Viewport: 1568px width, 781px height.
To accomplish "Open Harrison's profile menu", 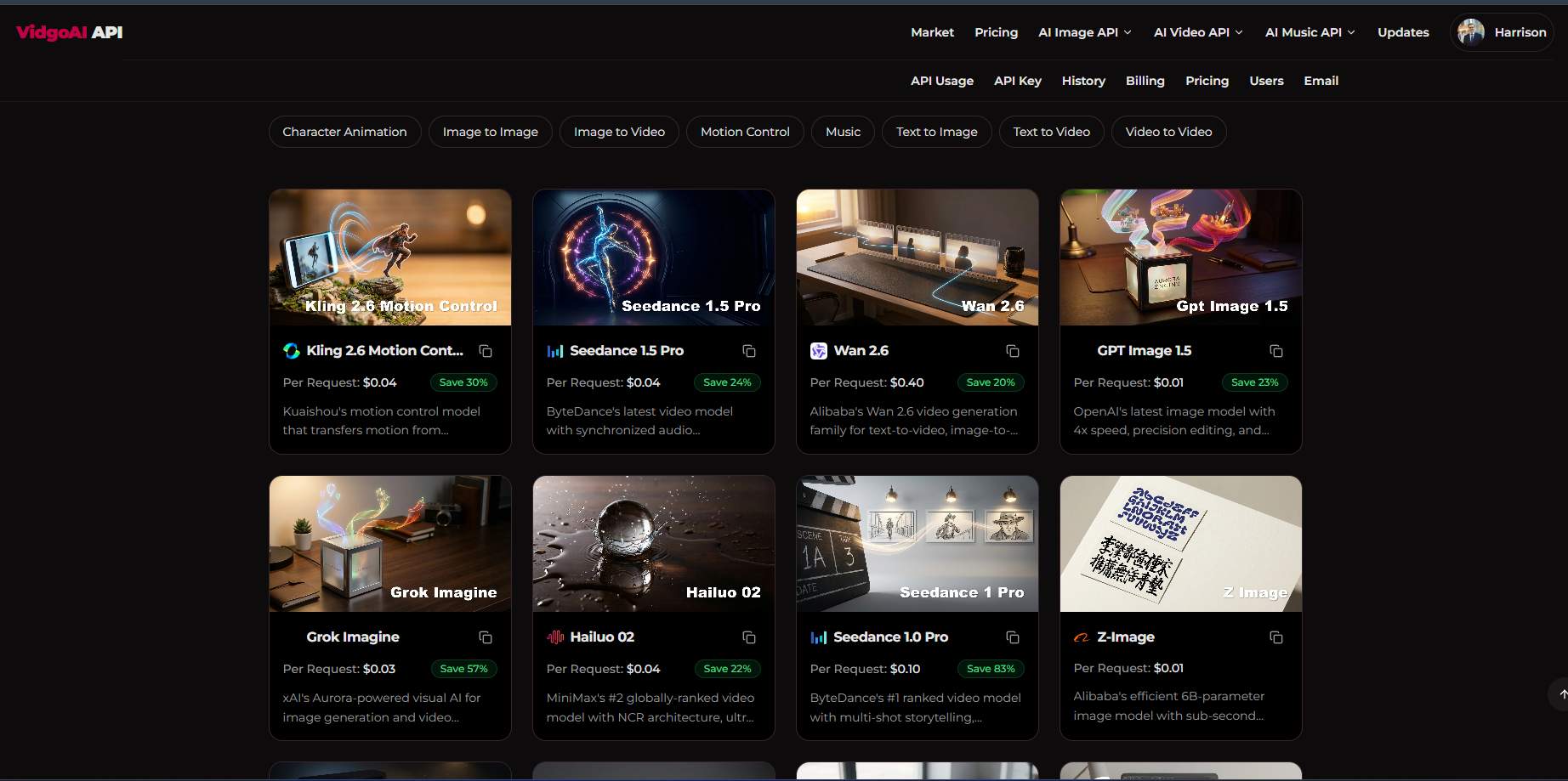I will tap(1501, 32).
